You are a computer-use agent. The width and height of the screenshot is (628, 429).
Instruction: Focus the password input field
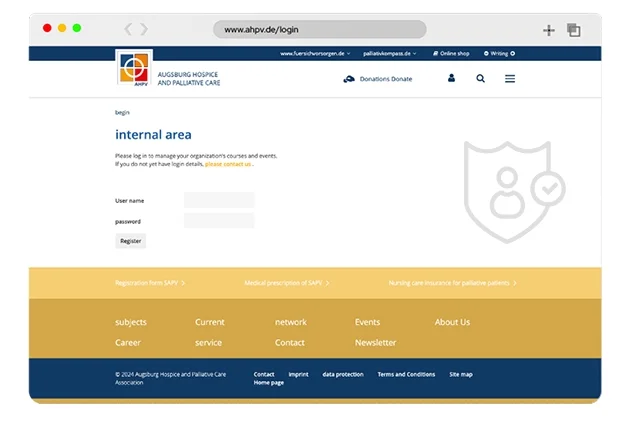coord(219,220)
